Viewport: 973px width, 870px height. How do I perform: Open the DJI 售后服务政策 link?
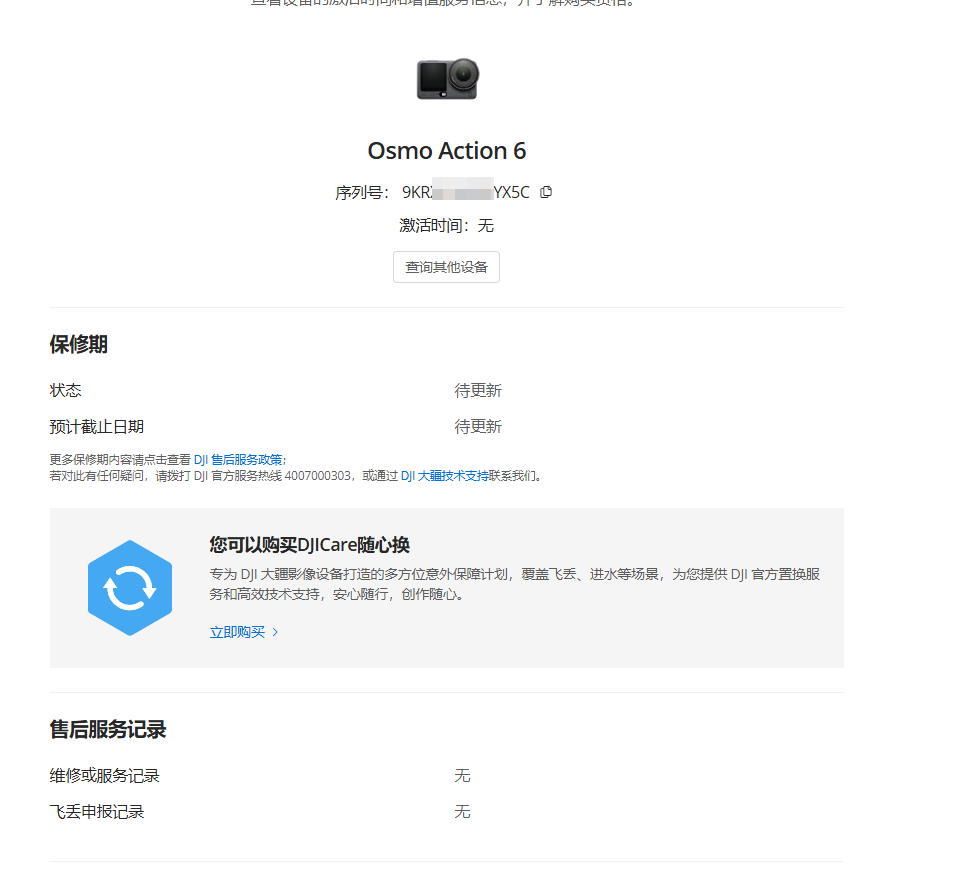[x=238, y=460]
